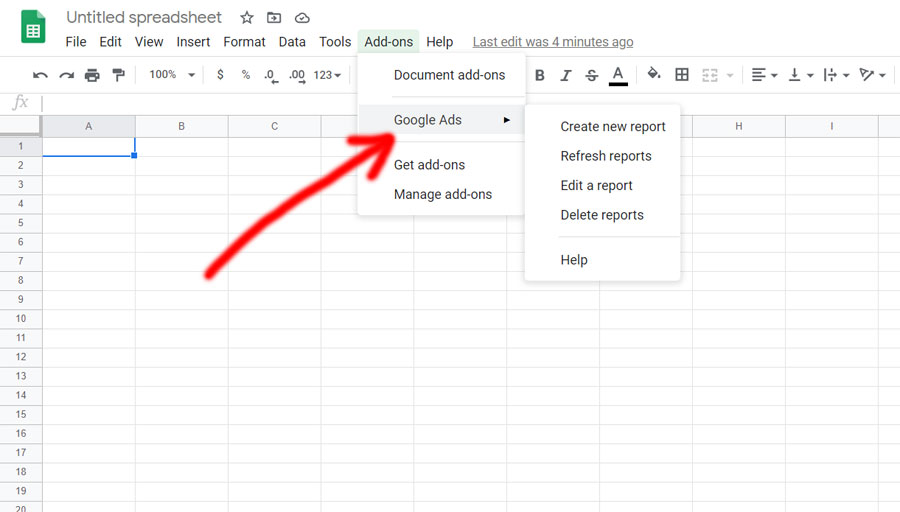Undo the last action

point(40,75)
